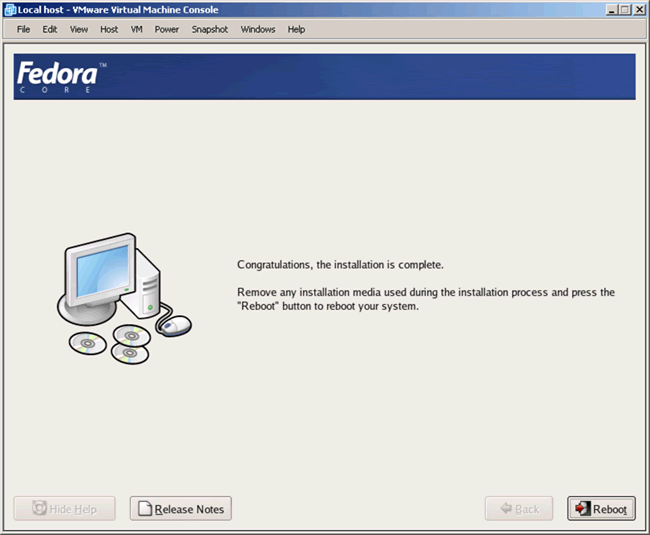Image resolution: width=650 pixels, height=535 pixels.
Task: Click the icon on the Reboot button
Action: (x=580, y=509)
